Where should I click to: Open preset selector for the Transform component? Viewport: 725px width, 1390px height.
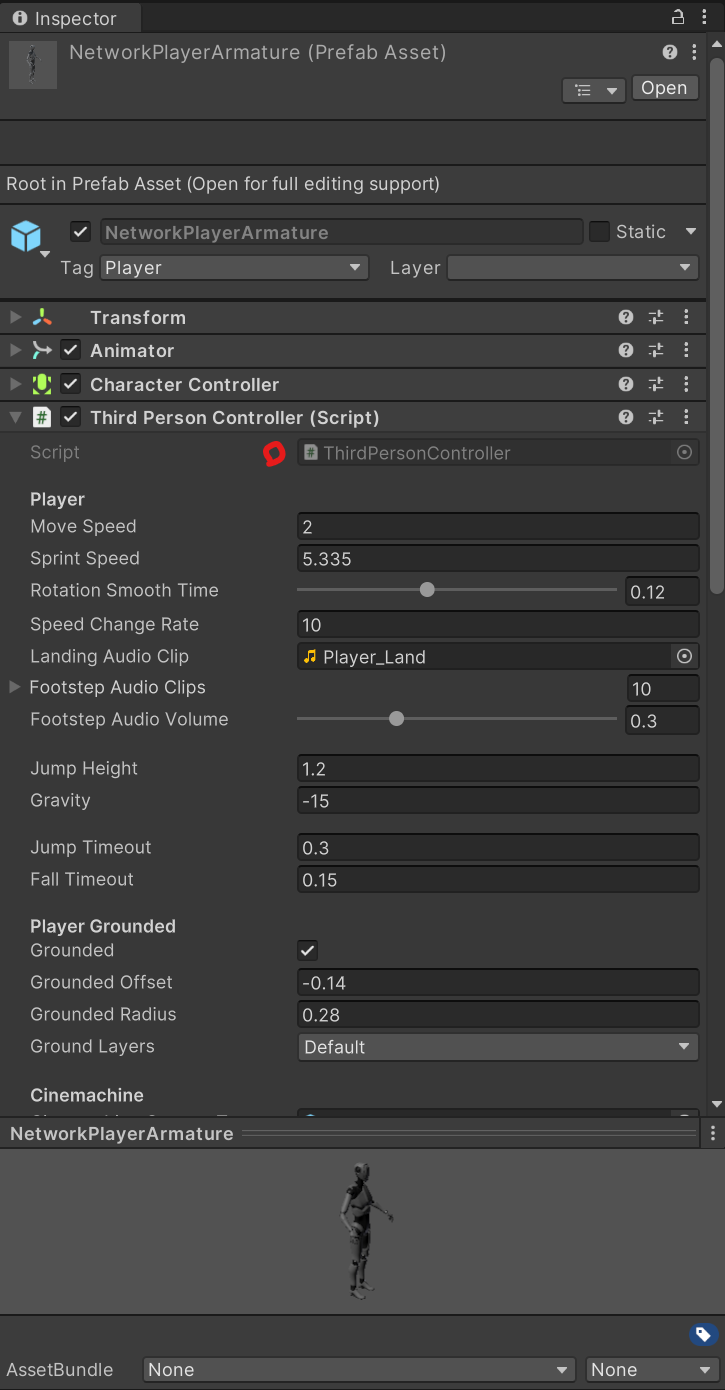[656, 318]
